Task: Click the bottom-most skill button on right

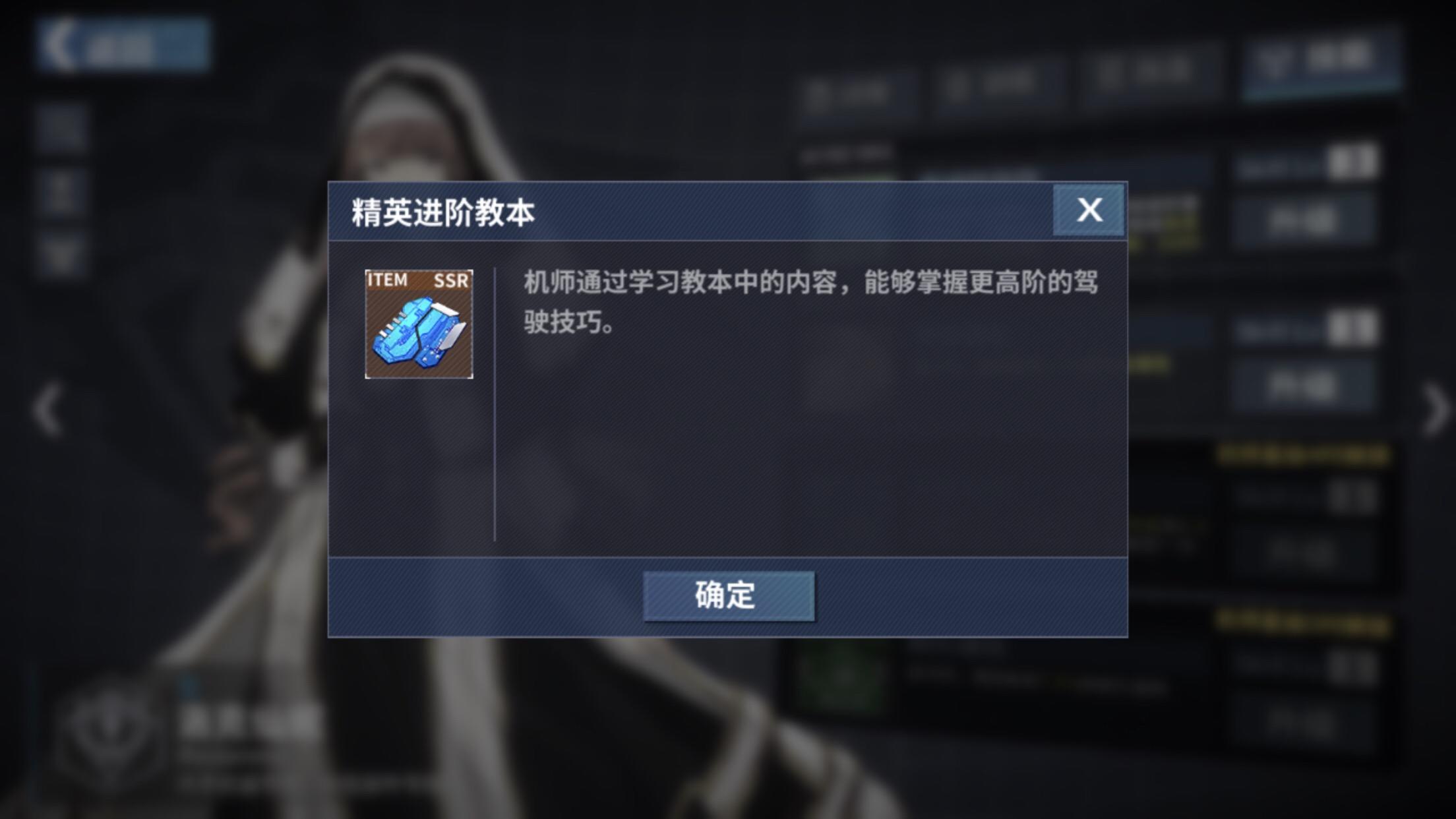Action: coord(1303,723)
